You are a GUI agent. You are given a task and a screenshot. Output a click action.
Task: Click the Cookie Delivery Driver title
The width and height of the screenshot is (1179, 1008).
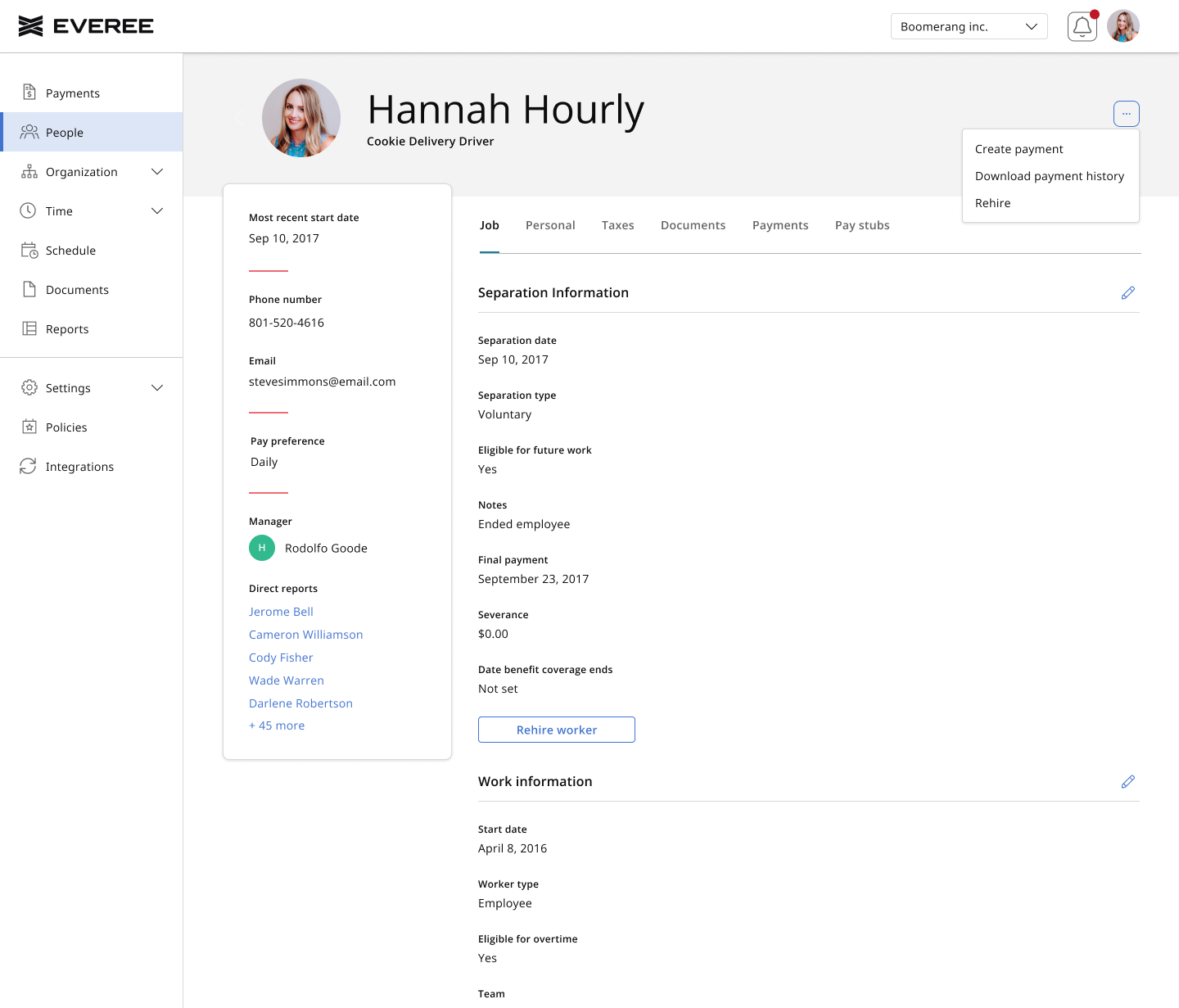pyautogui.click(x=431, y=141)
